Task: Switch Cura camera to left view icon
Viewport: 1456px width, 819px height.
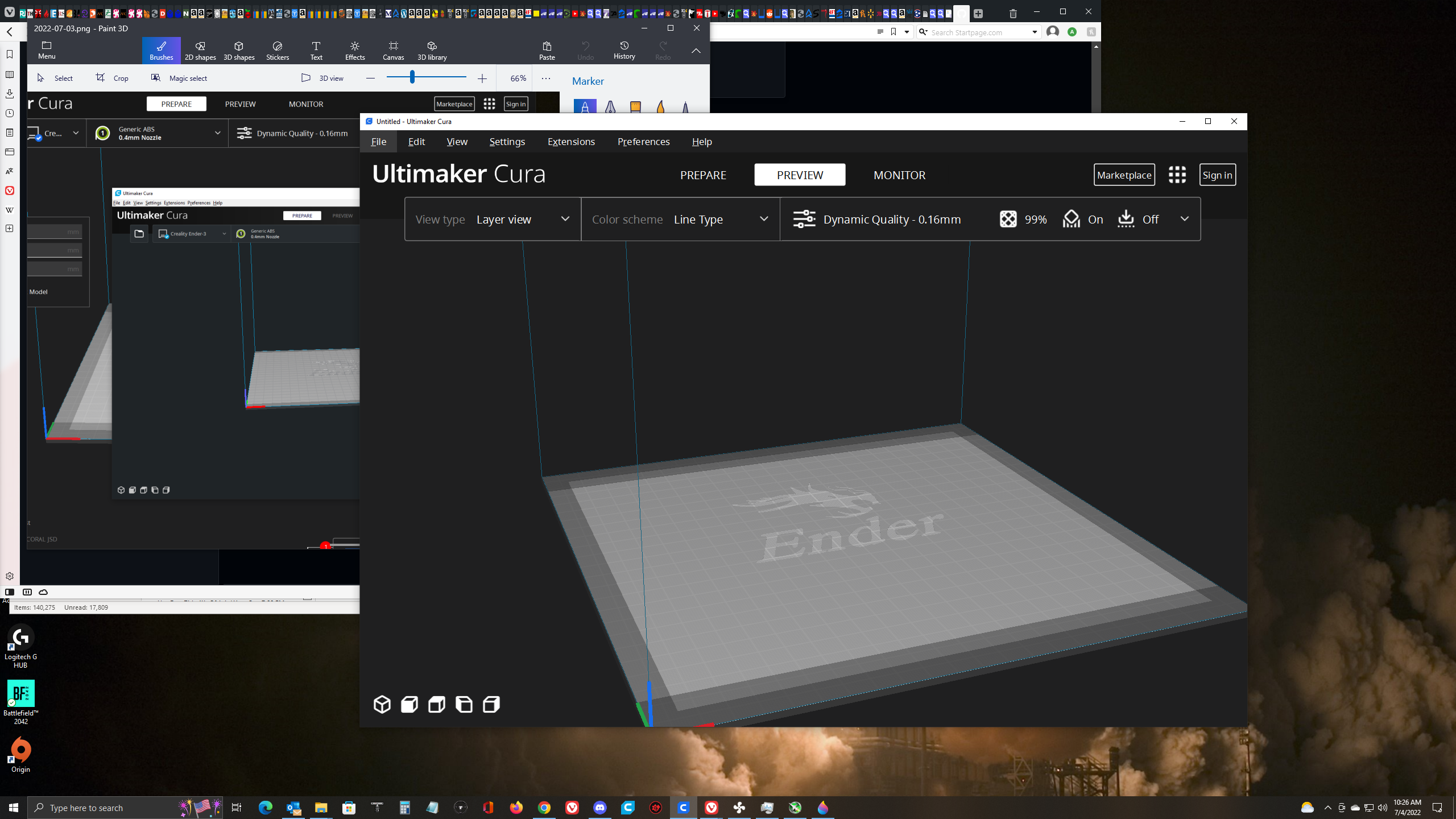Action: [464, 704]
